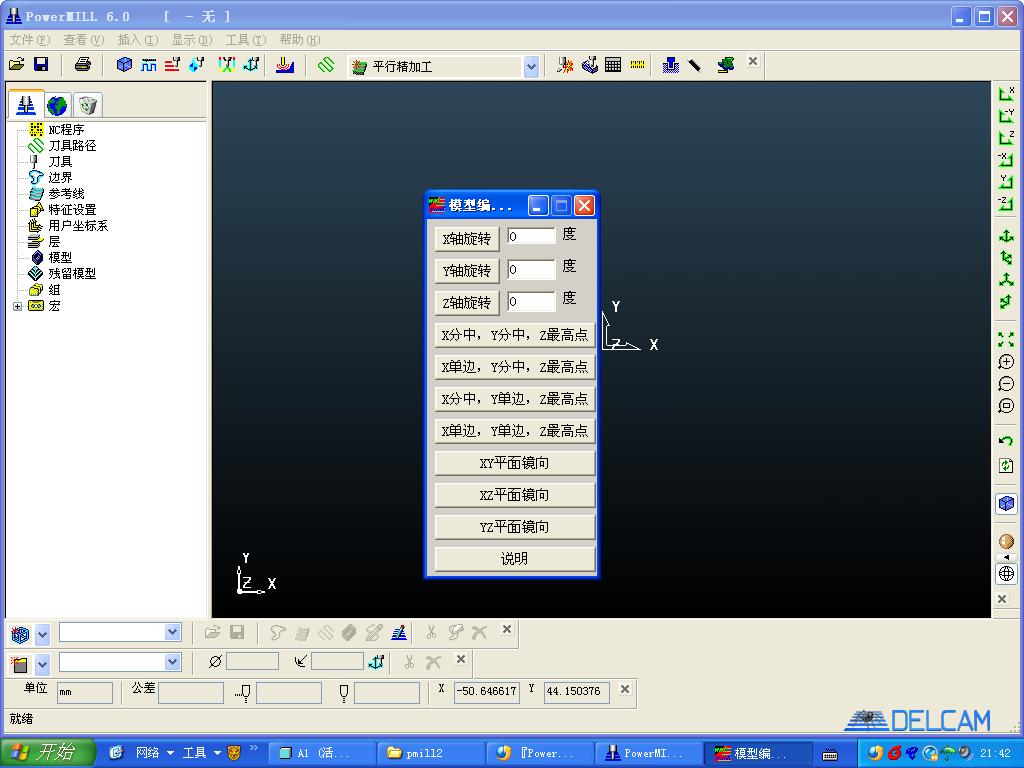Click the Windows 开始 start button

[x=48, y=752]
